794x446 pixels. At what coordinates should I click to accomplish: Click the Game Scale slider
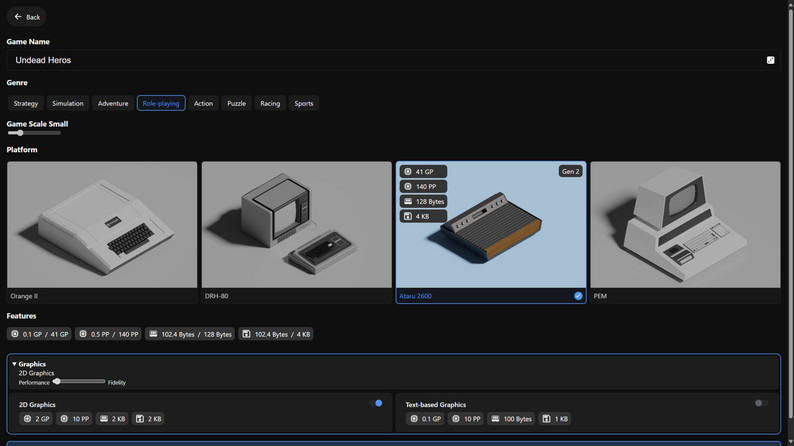[x=34, y=133]
